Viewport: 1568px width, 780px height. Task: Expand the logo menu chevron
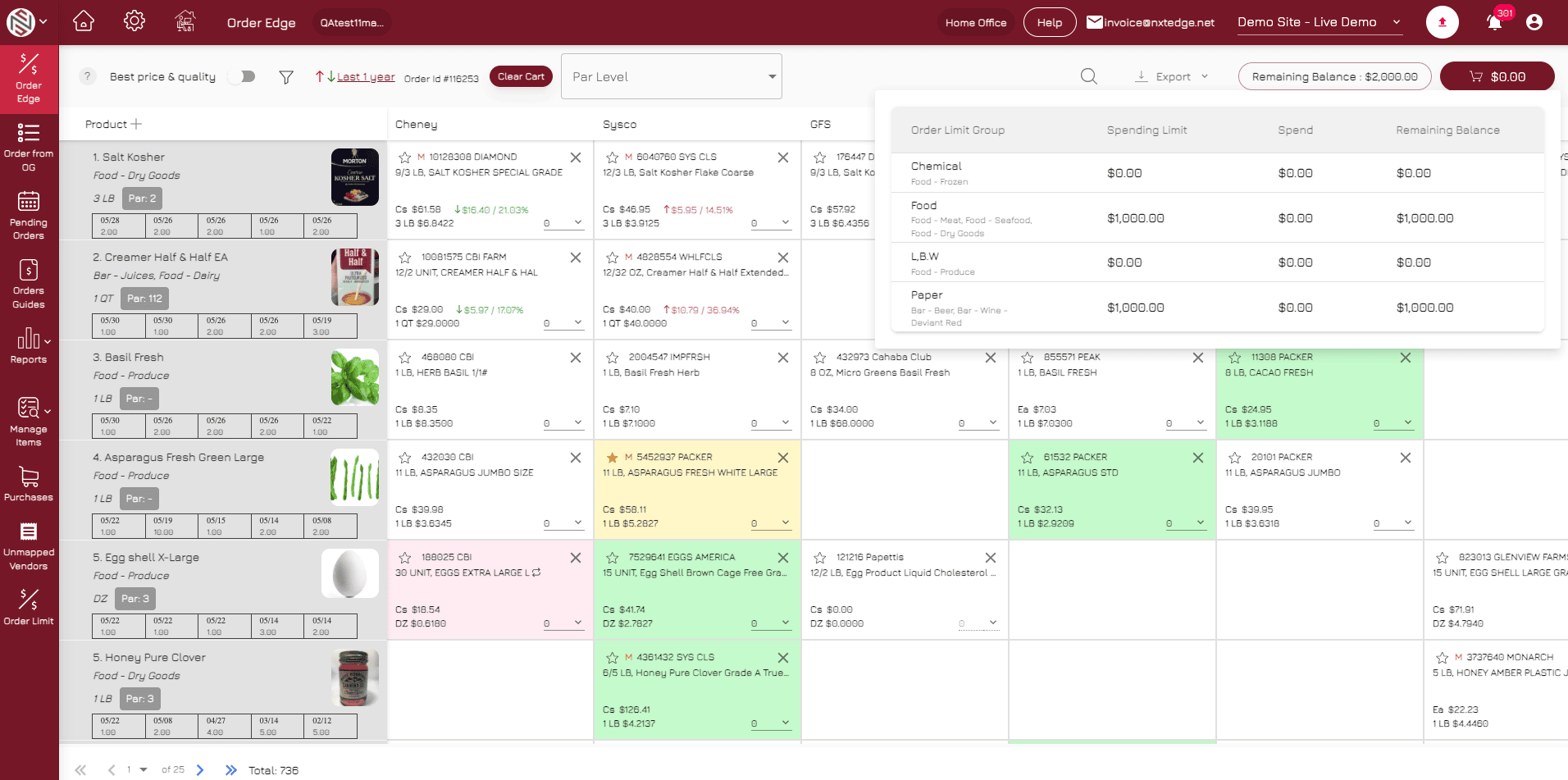pos(43,22)
